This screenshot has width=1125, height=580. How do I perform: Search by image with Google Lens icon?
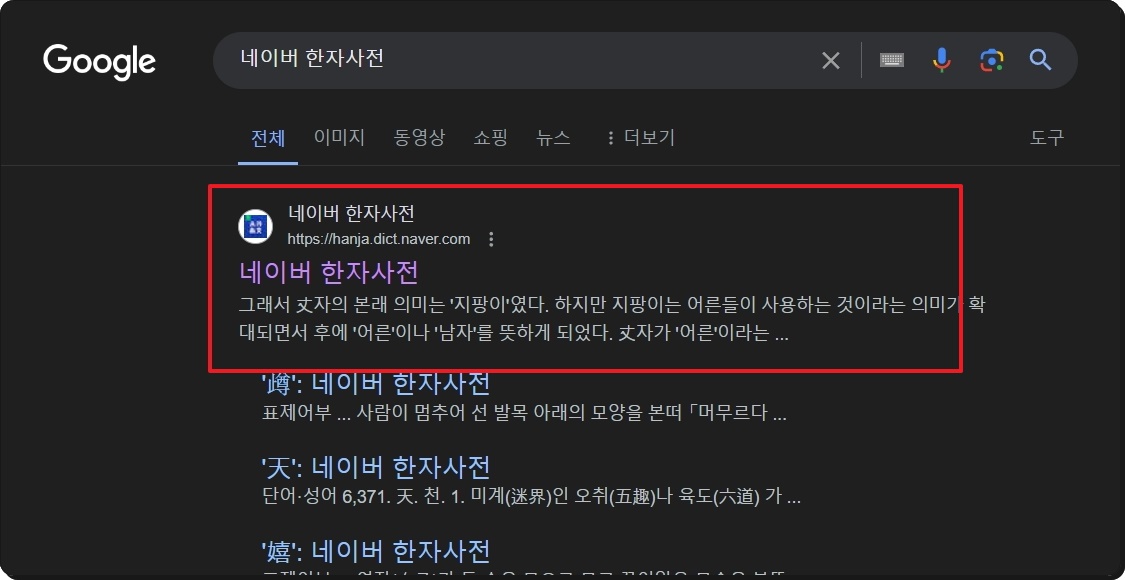pyautogui.click(x=991, y=60)
